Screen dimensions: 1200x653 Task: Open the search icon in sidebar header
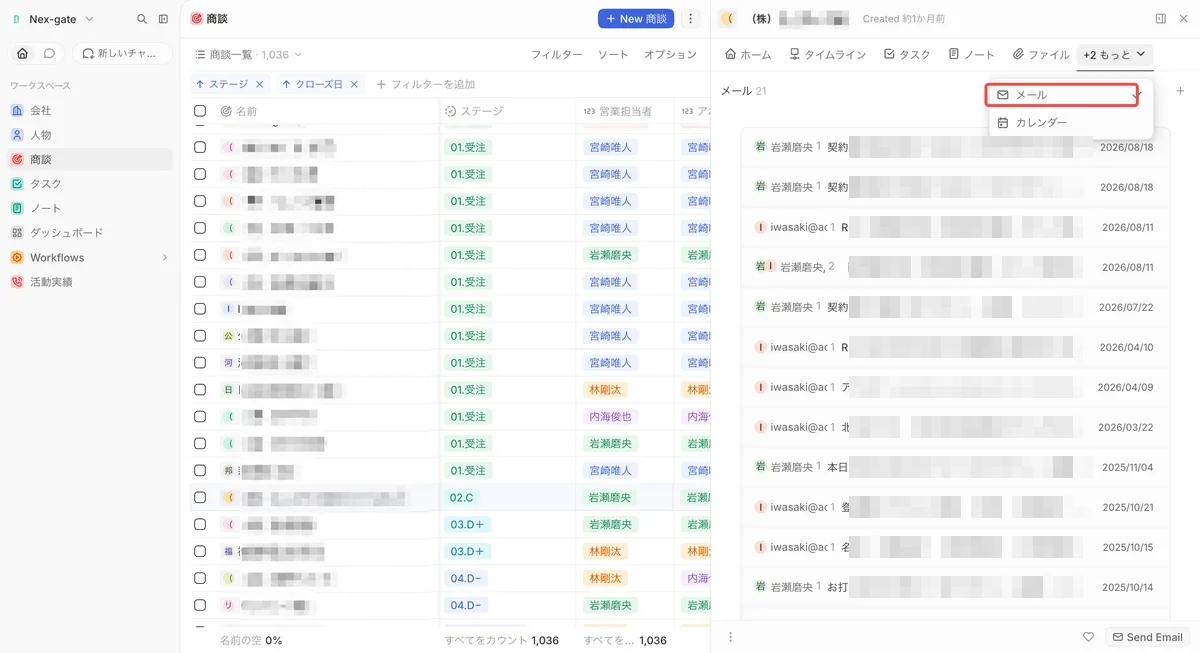[x=142, y=19]
